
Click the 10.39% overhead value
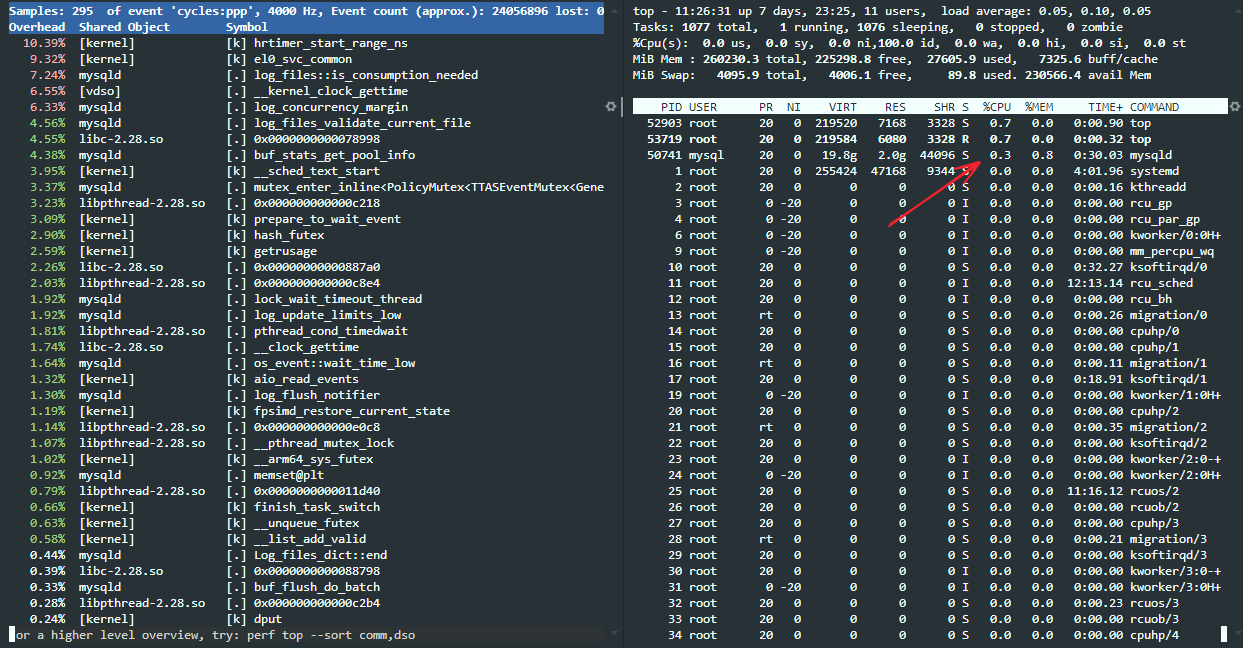pyautogui.click(x=44, y=43)
